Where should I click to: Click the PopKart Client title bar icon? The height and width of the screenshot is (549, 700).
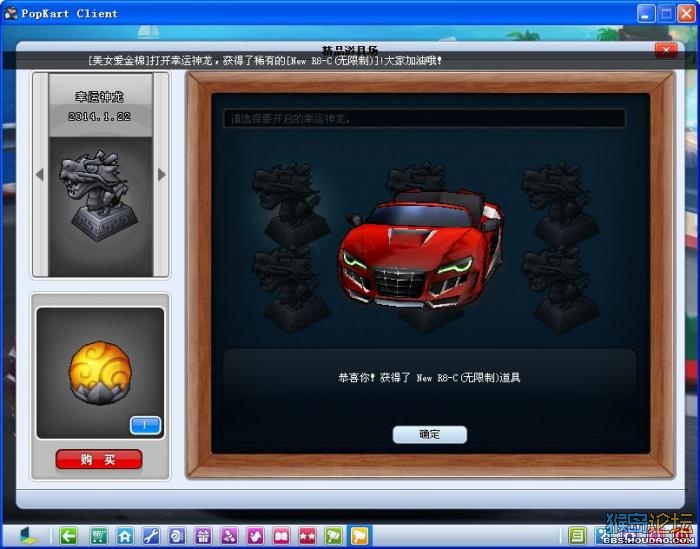click(10, 13)
